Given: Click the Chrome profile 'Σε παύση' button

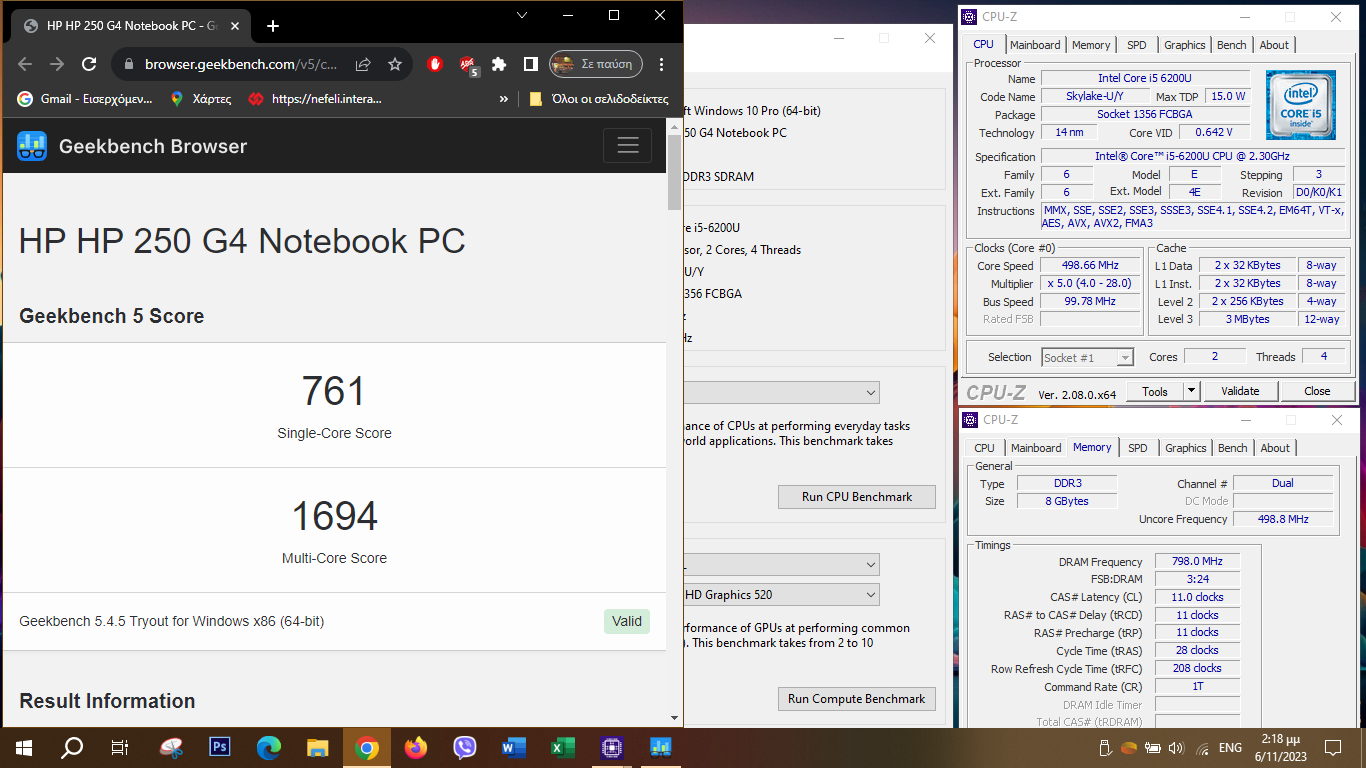Looking at the screenshot, I should (596, 64).
